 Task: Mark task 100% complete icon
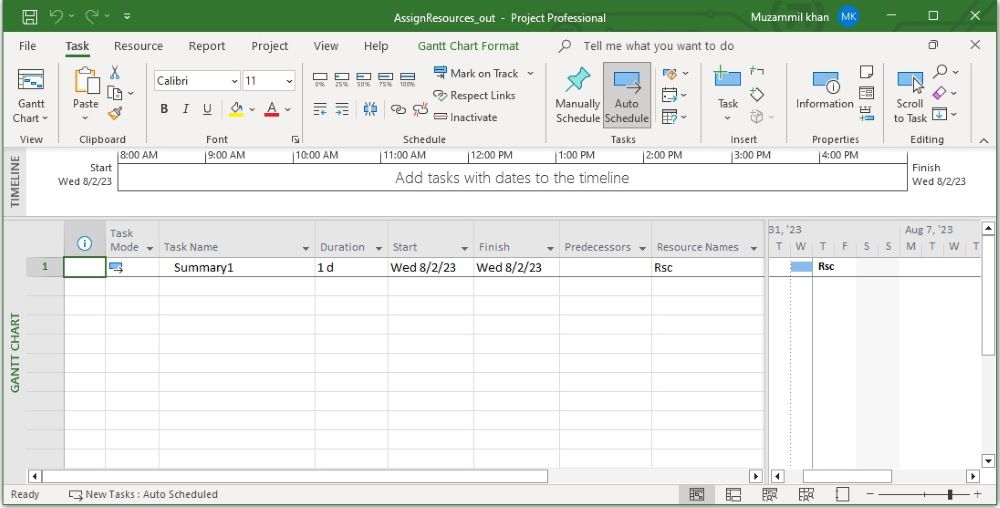point(408,78)
